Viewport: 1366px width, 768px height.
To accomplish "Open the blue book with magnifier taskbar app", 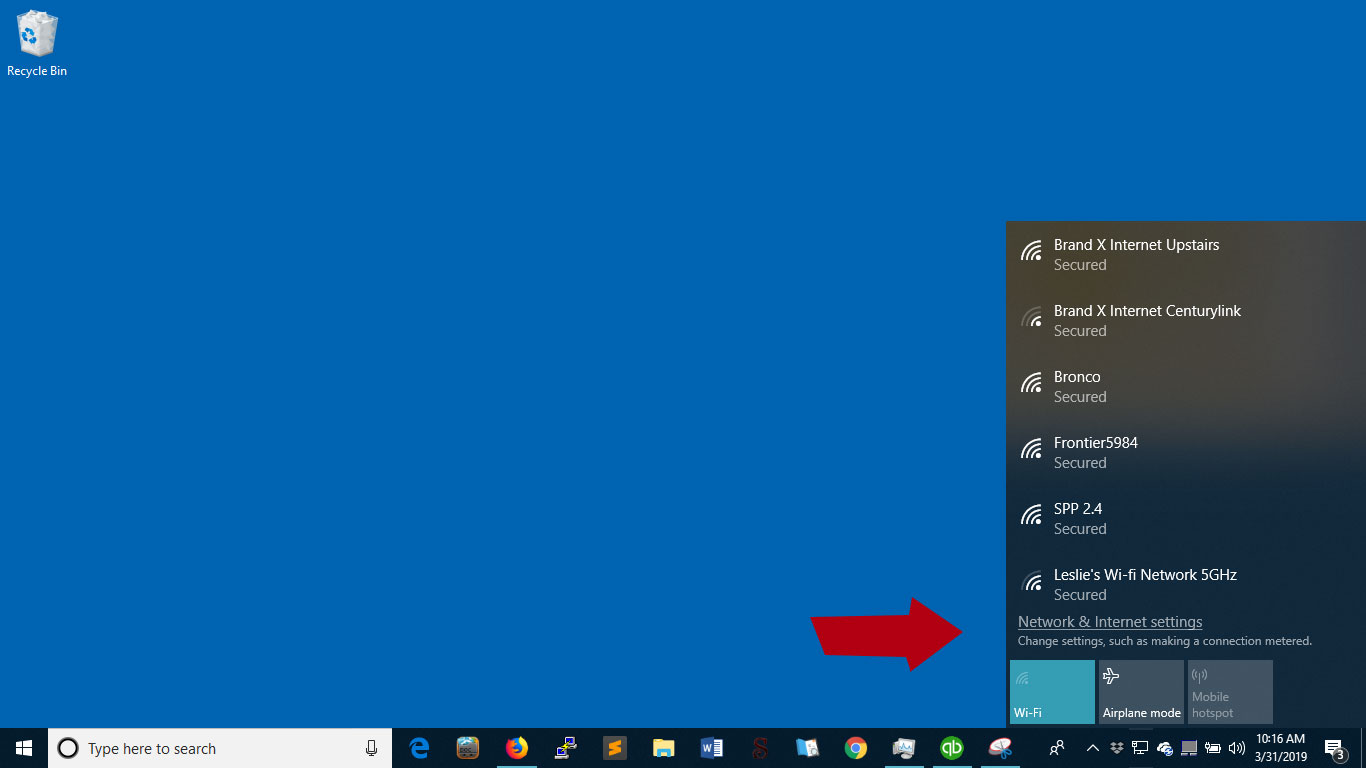I will [808, 748].
